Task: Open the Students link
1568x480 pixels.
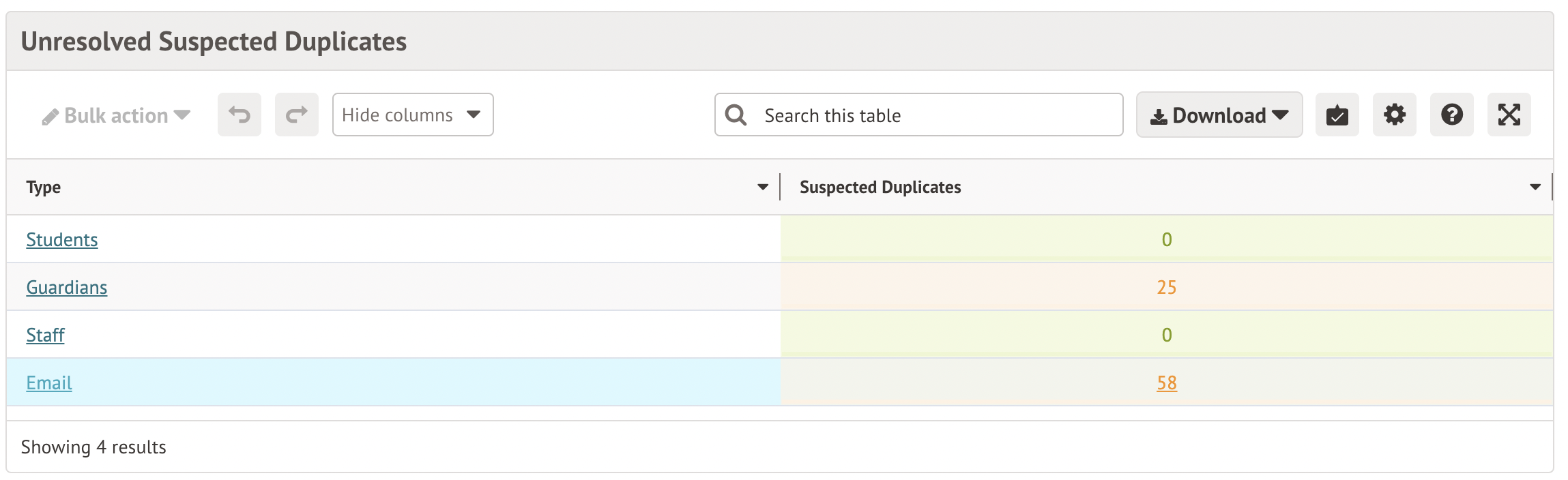Action: (62, 239)
